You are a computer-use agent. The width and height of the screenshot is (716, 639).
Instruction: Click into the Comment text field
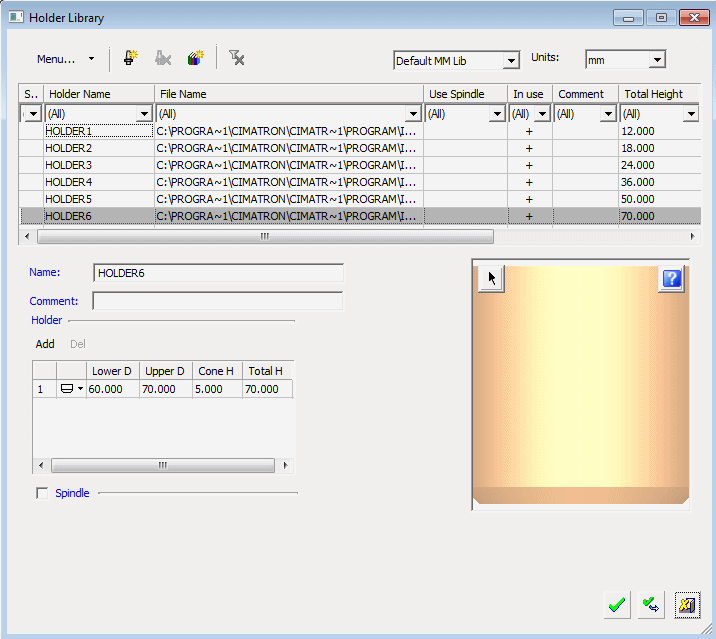point(217,301)
